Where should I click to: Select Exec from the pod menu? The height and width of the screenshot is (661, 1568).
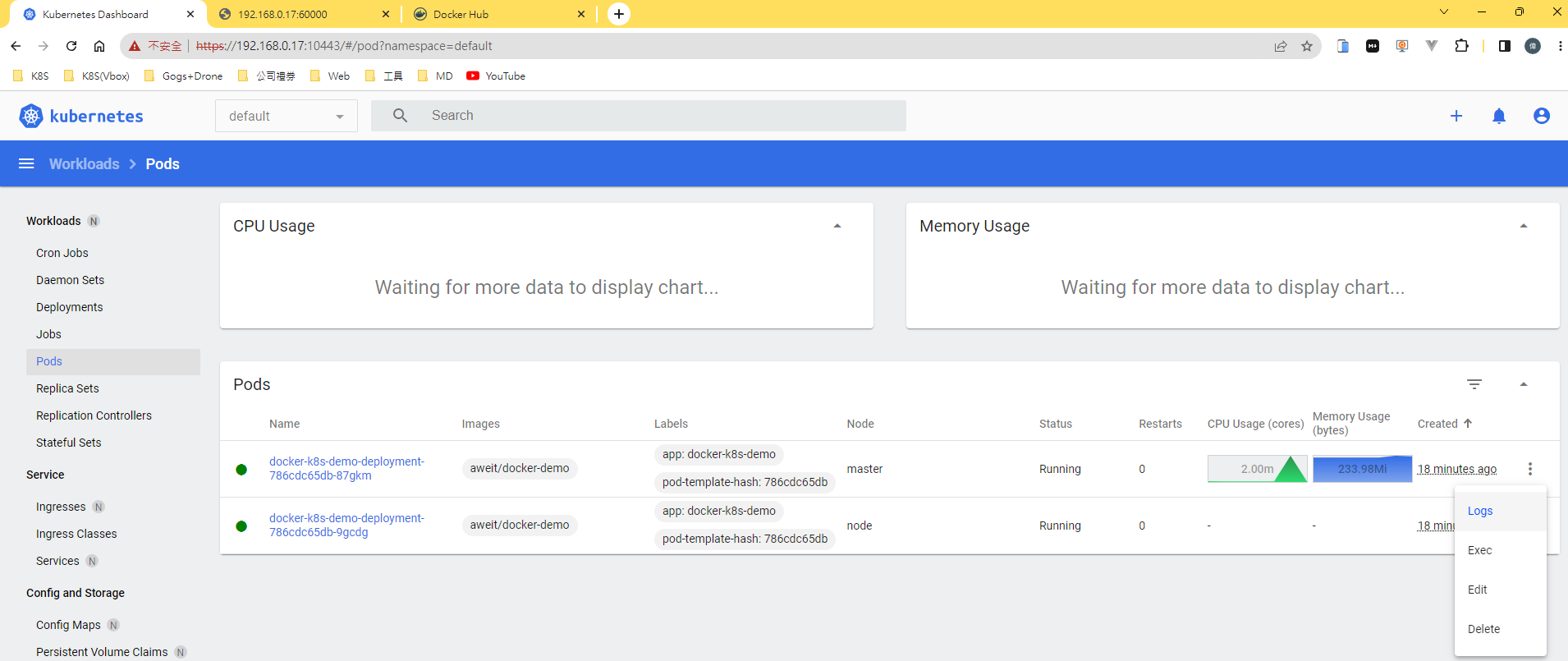[x=1501, y=550]
